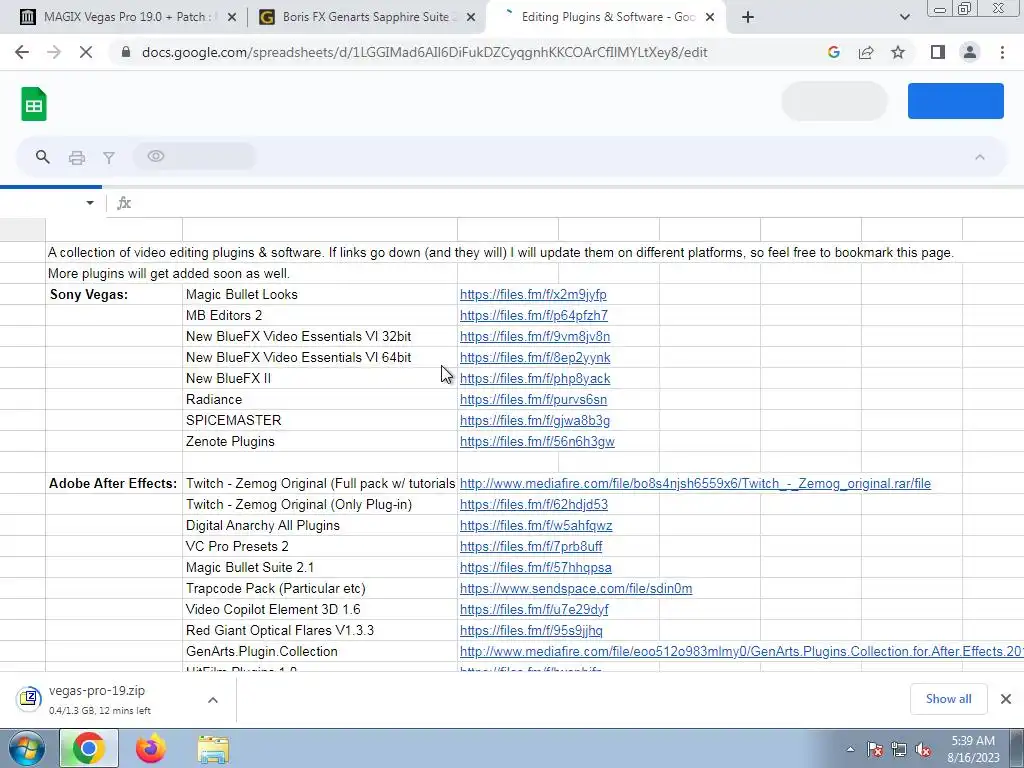The width and height of the screenshot is (1024, 768).
Task: Open a new tab with plus button
Action: coord(748,17)
